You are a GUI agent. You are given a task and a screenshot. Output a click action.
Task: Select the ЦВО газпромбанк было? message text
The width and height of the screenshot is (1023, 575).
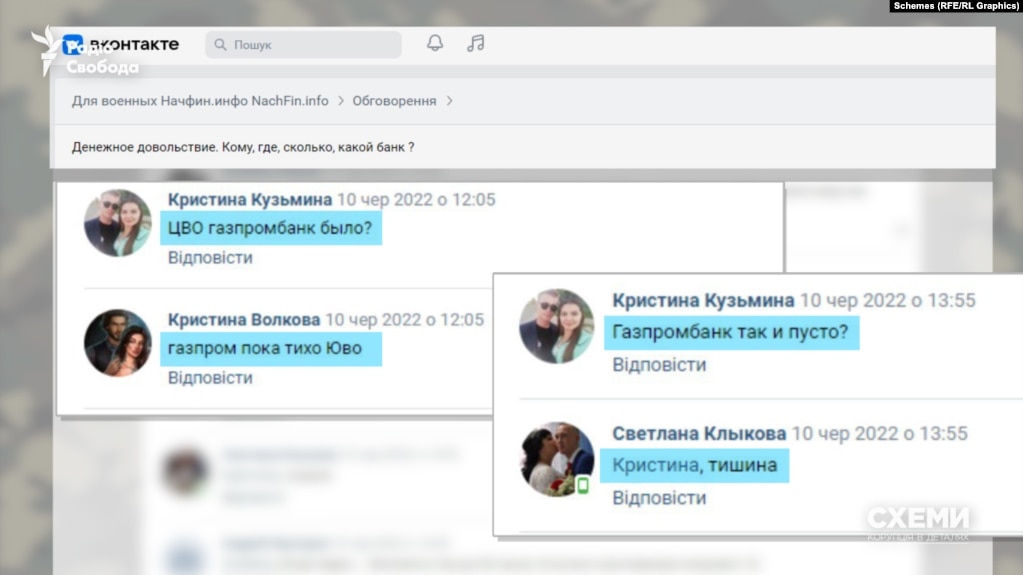[x=270, y=228]
